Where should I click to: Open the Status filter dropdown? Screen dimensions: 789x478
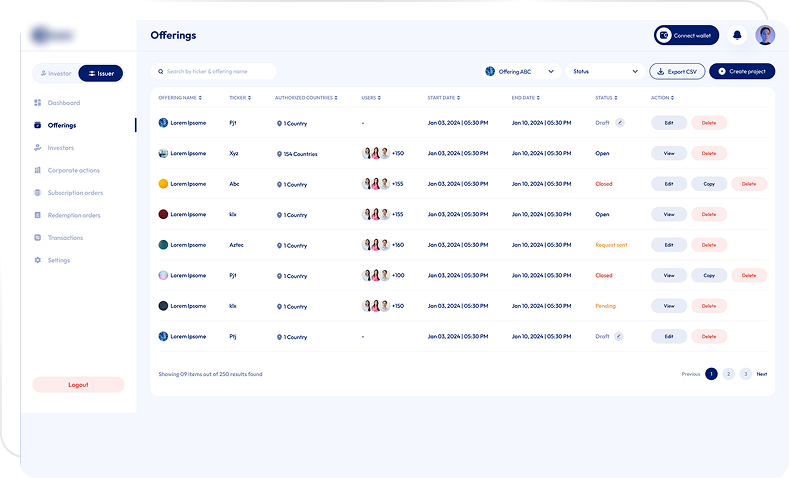[606, 72]
